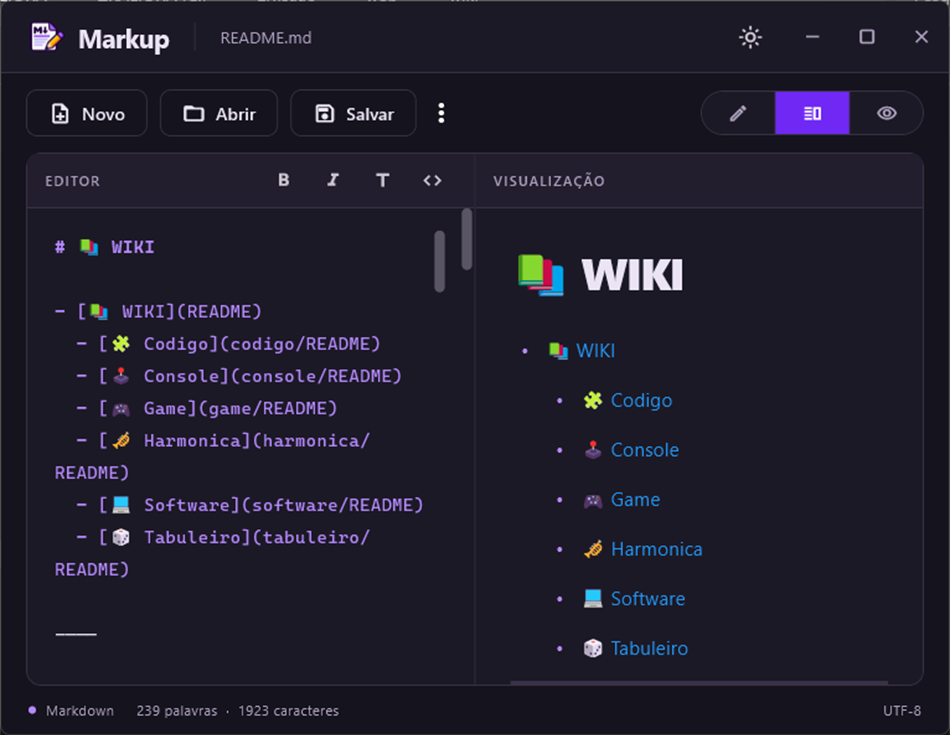The height and width of the screenshot is (735, 950).
Task: Switch to editor-only pencil mode
Action: tap(738, 113)
